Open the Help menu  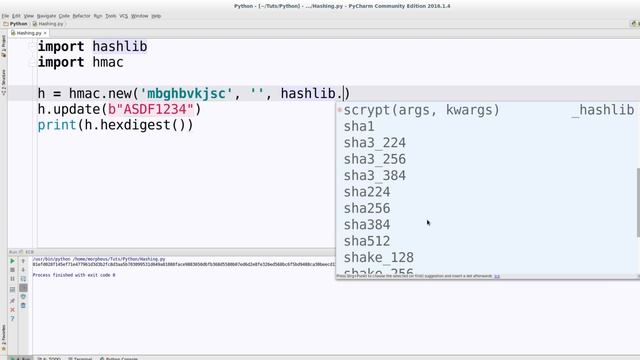[x=156, y=16]
